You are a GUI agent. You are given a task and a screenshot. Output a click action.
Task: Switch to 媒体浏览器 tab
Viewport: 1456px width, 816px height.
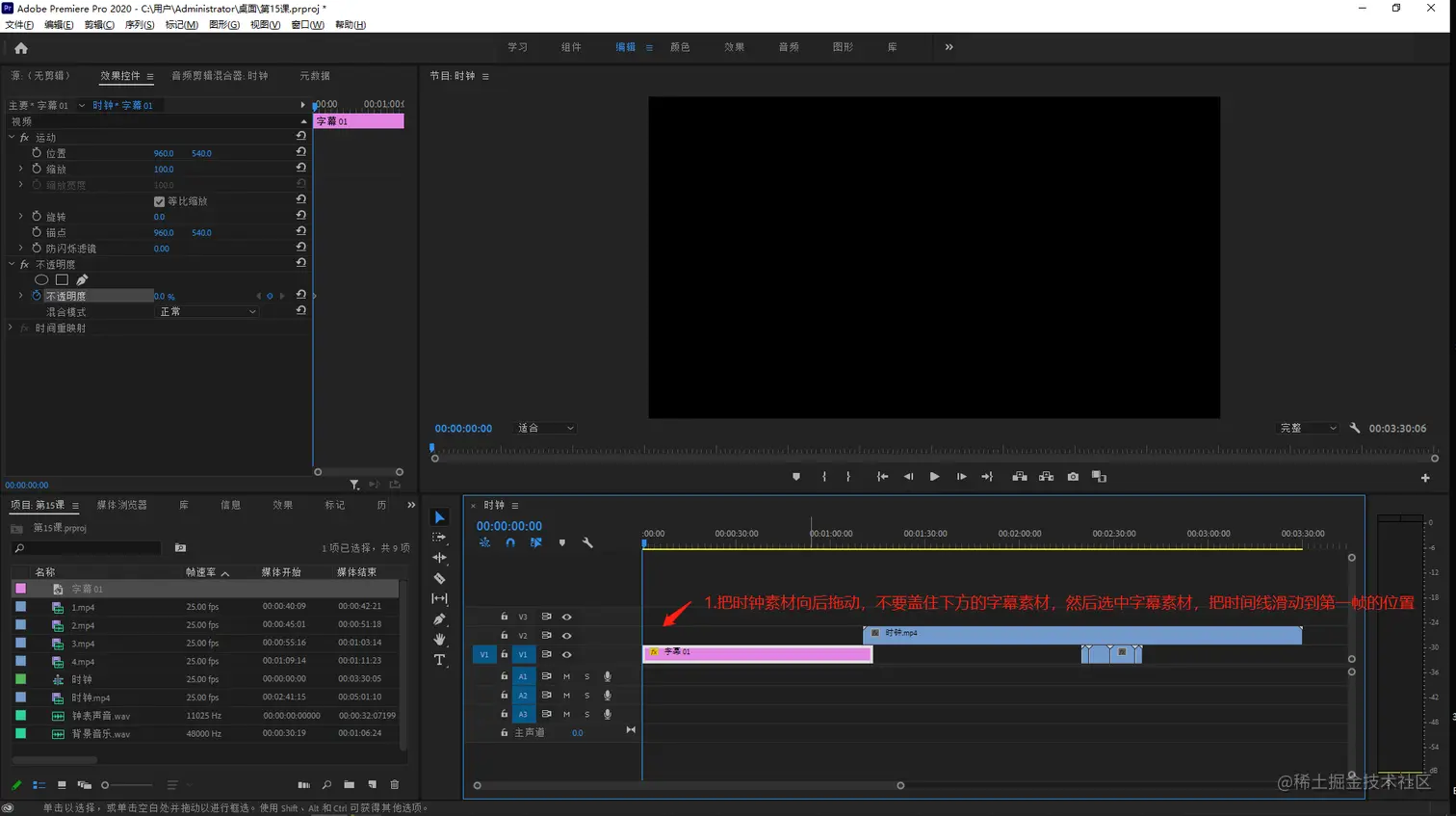(122, 505)
